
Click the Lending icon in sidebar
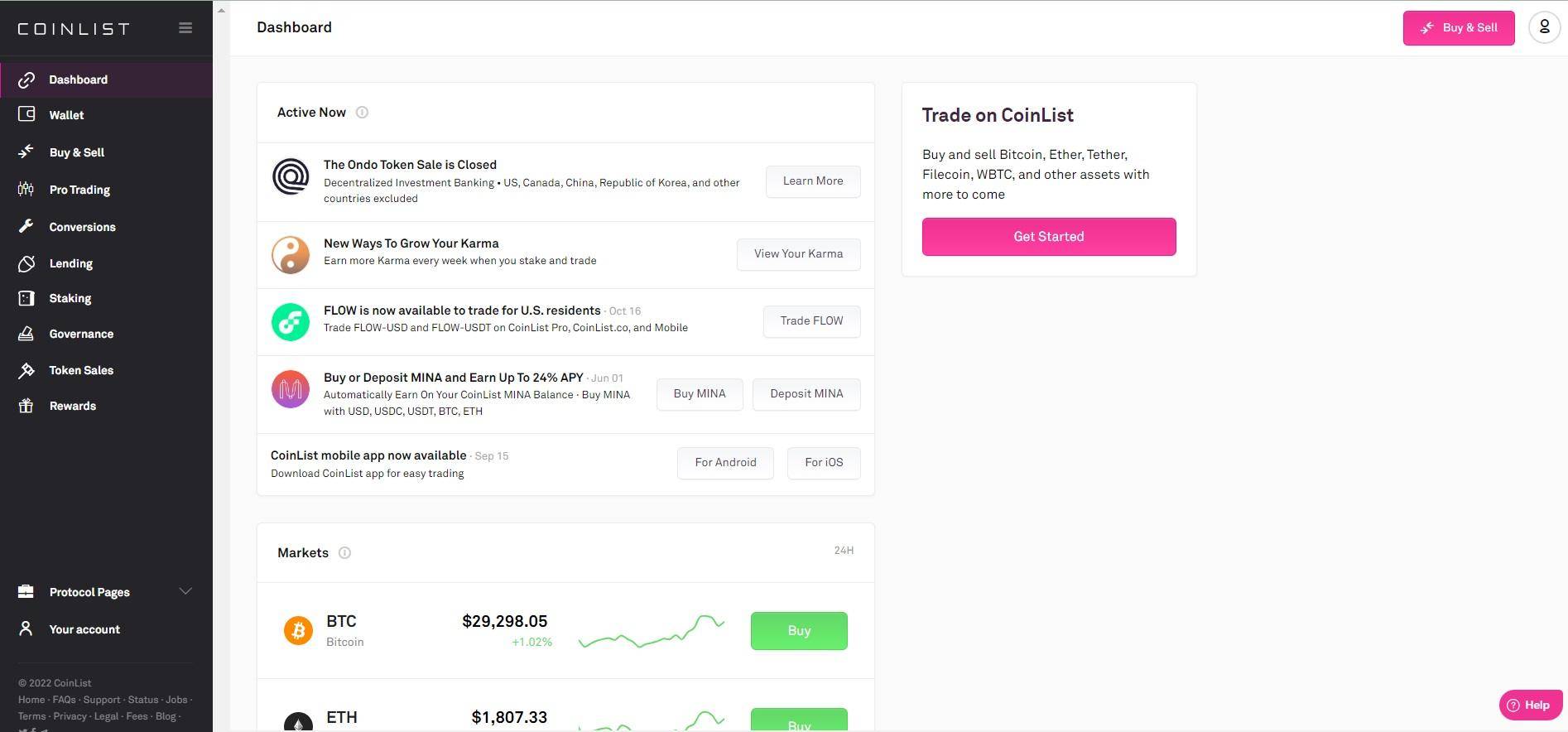[26, 263]
